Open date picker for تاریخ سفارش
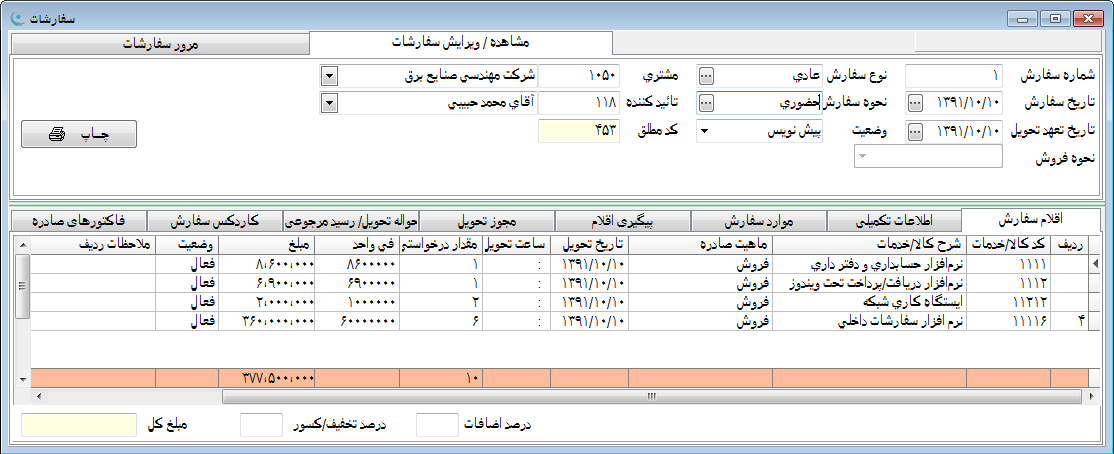Screen dimensions: 1114x454 click(915, 102)
